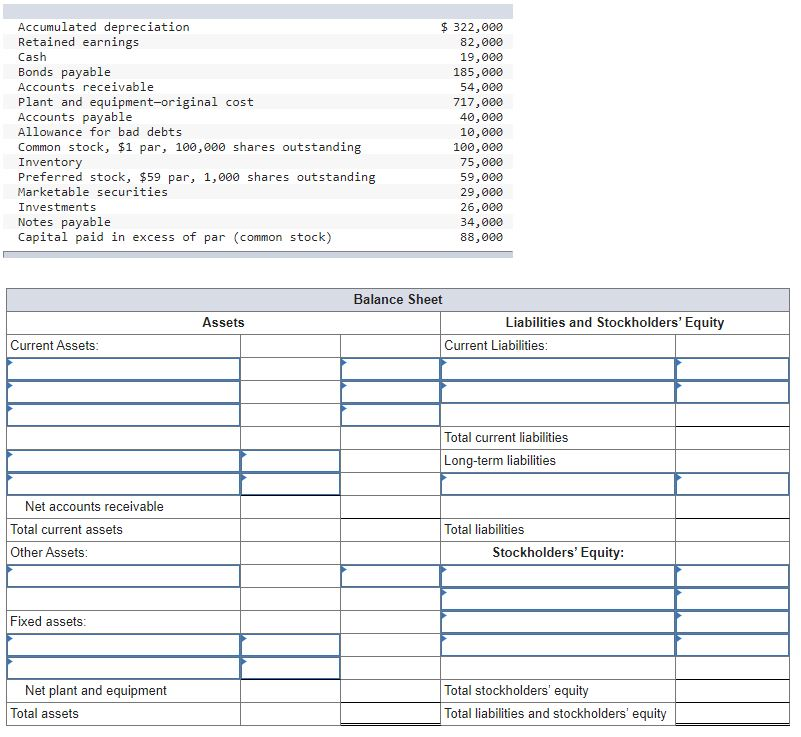Click the Total stockholders' equity amount cell
This screenshot has height=737, width=801.
[732, 691]
